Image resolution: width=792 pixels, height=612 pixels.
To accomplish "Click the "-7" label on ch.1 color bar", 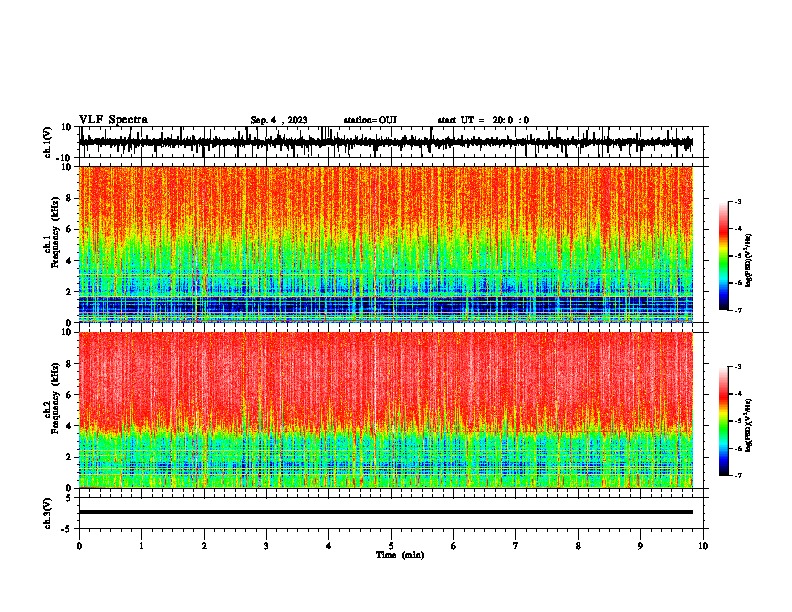I will pyautogui.click(x=737, y=310).
